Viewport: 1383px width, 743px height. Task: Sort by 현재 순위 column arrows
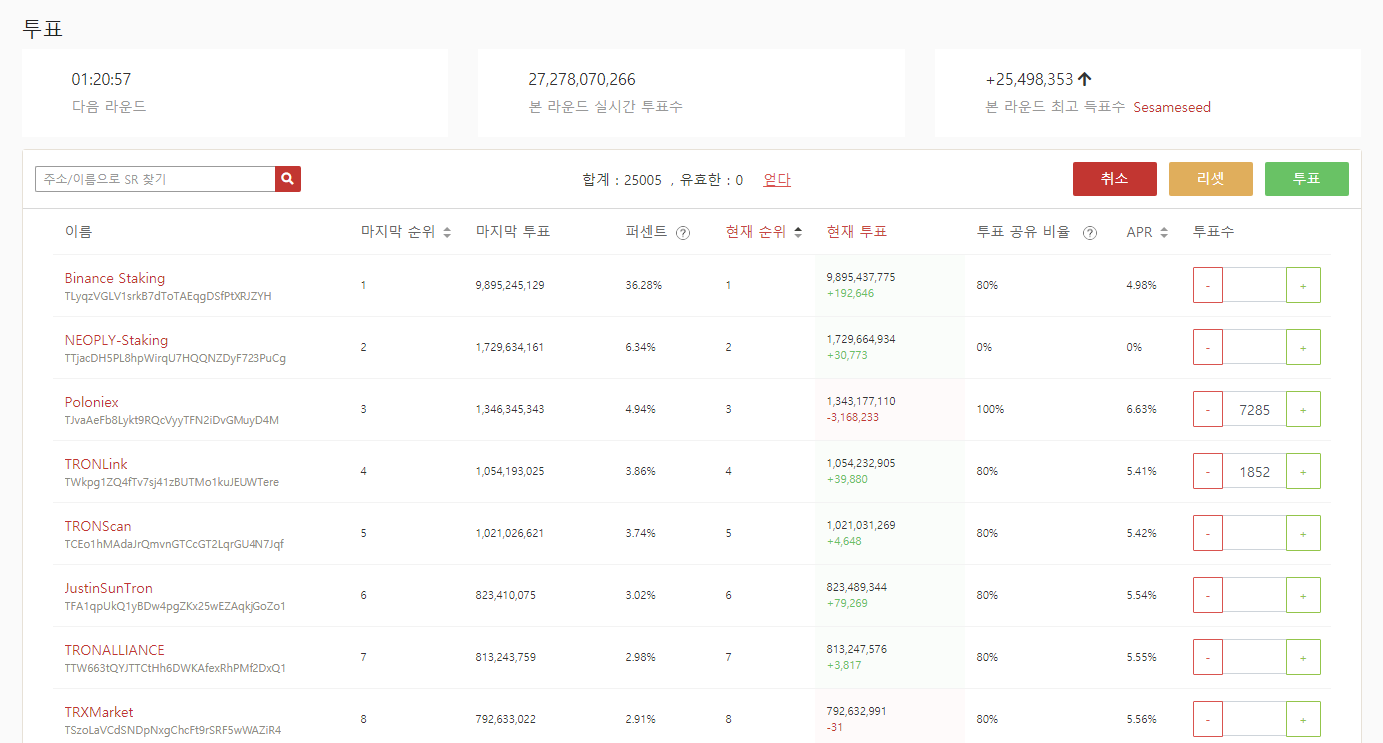click(797, 233)
